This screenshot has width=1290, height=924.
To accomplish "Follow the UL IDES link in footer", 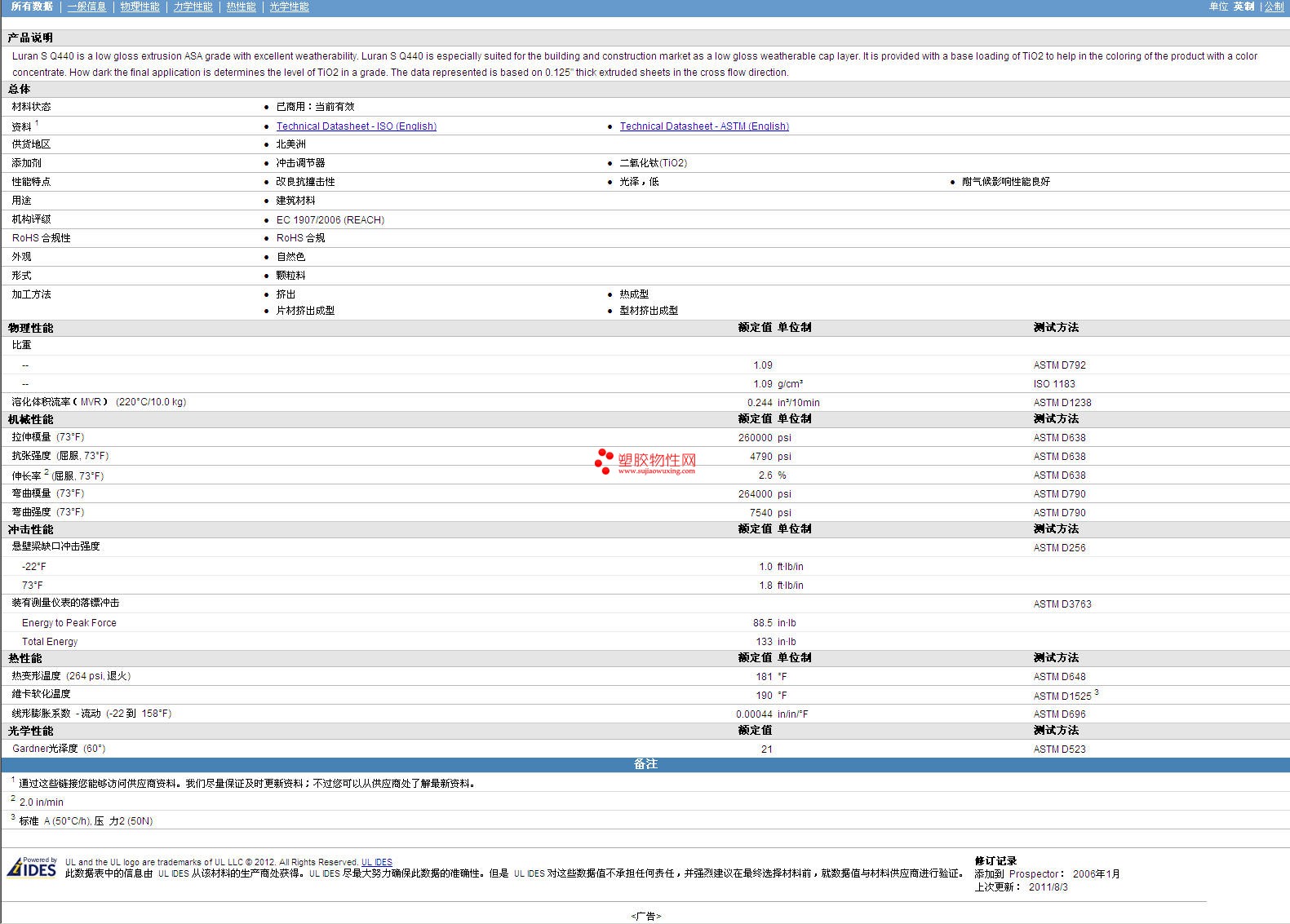I will (376, 862).
